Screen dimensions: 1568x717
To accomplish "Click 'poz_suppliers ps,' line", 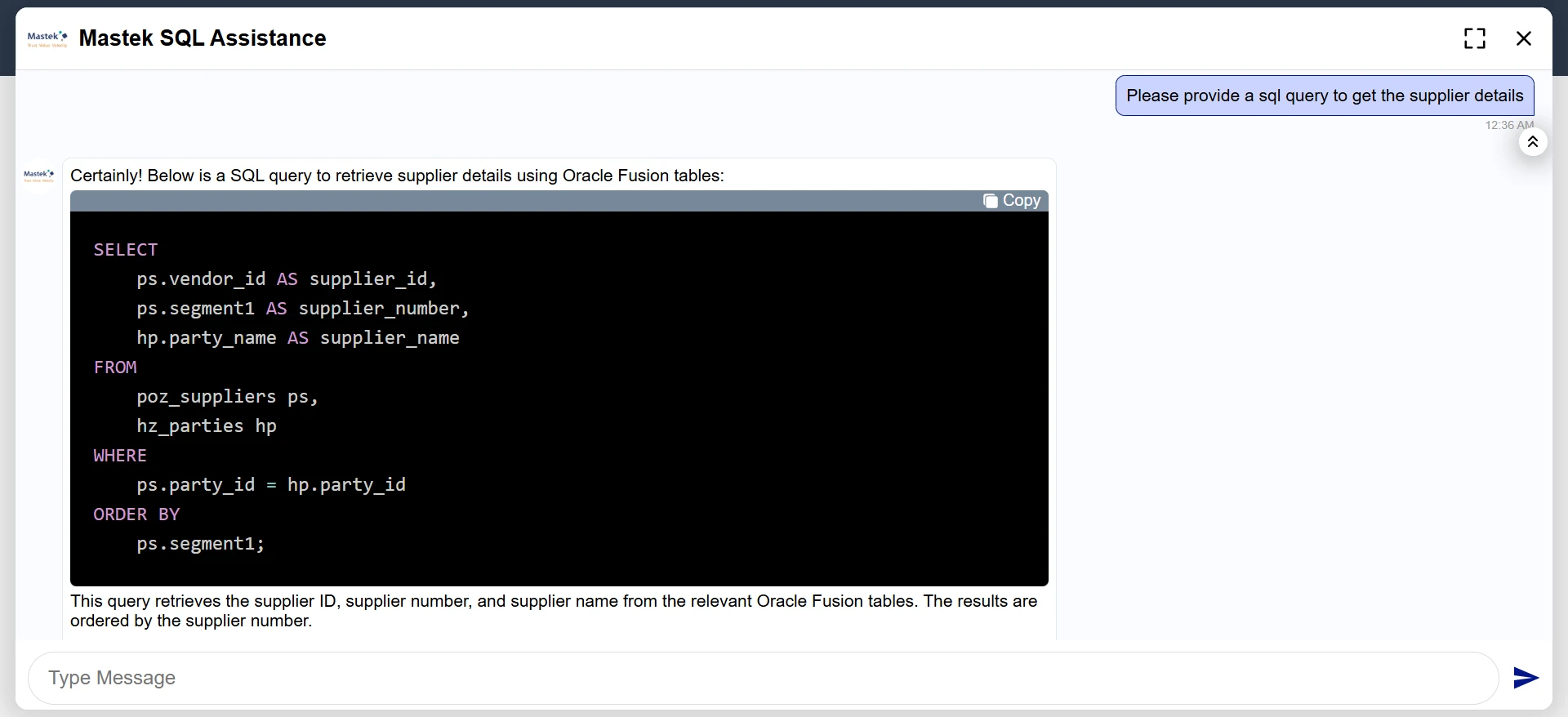I will (227, 397).
